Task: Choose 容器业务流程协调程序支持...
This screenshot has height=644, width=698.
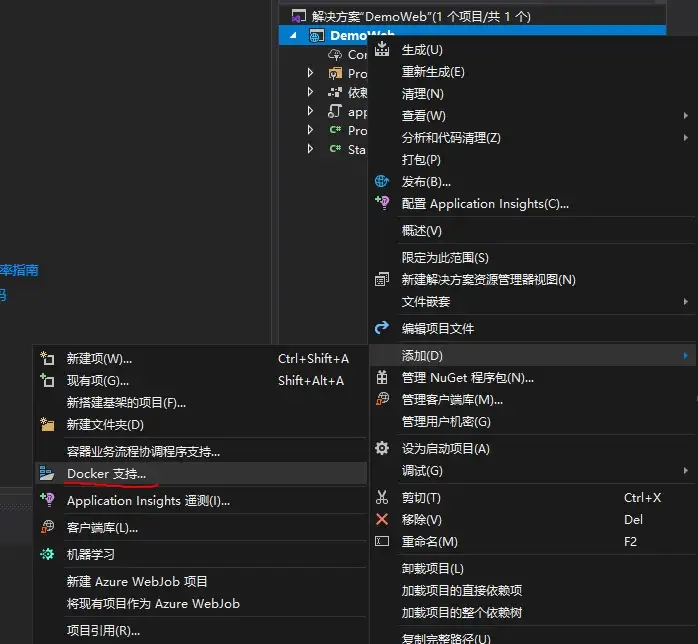Action: 143,451
